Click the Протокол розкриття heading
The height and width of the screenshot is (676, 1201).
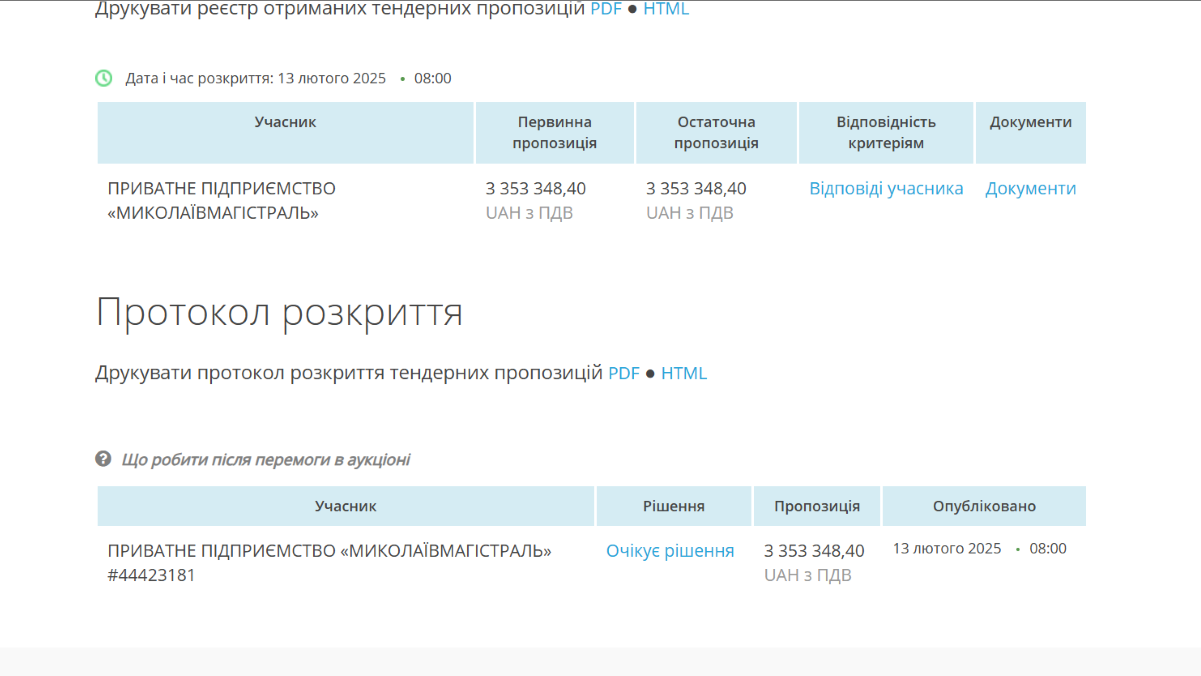279,312
